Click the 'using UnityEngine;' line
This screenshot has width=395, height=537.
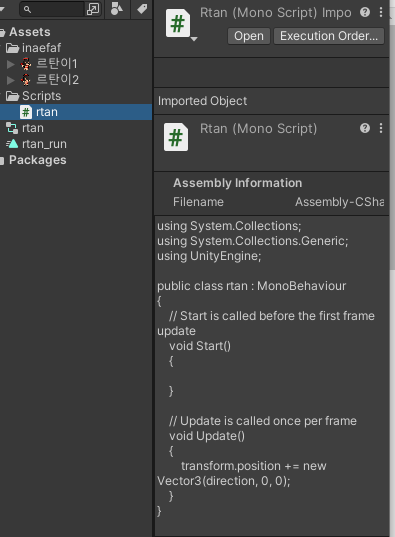point(209,256)
